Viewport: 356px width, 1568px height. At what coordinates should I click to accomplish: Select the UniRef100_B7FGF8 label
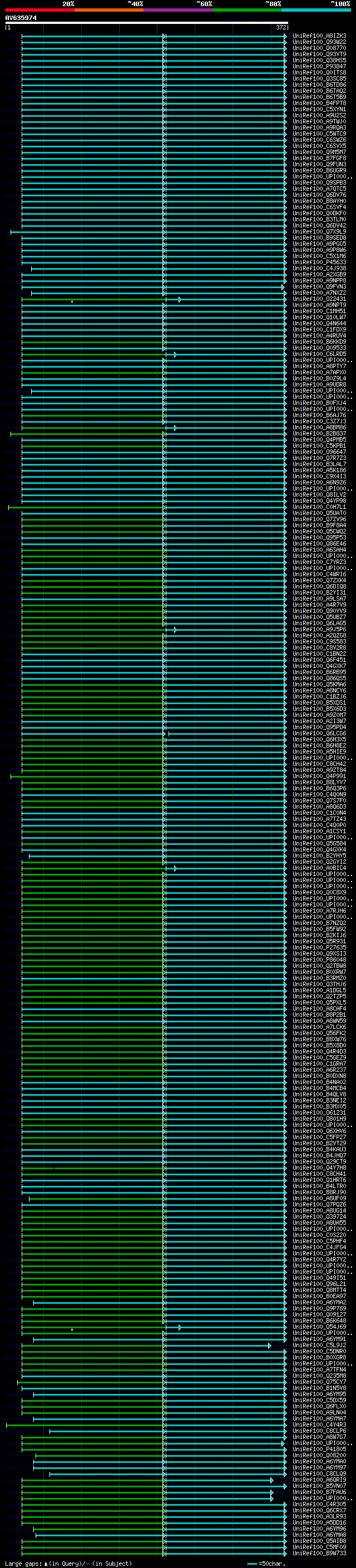pyautogui.click(x=319, y=159)
